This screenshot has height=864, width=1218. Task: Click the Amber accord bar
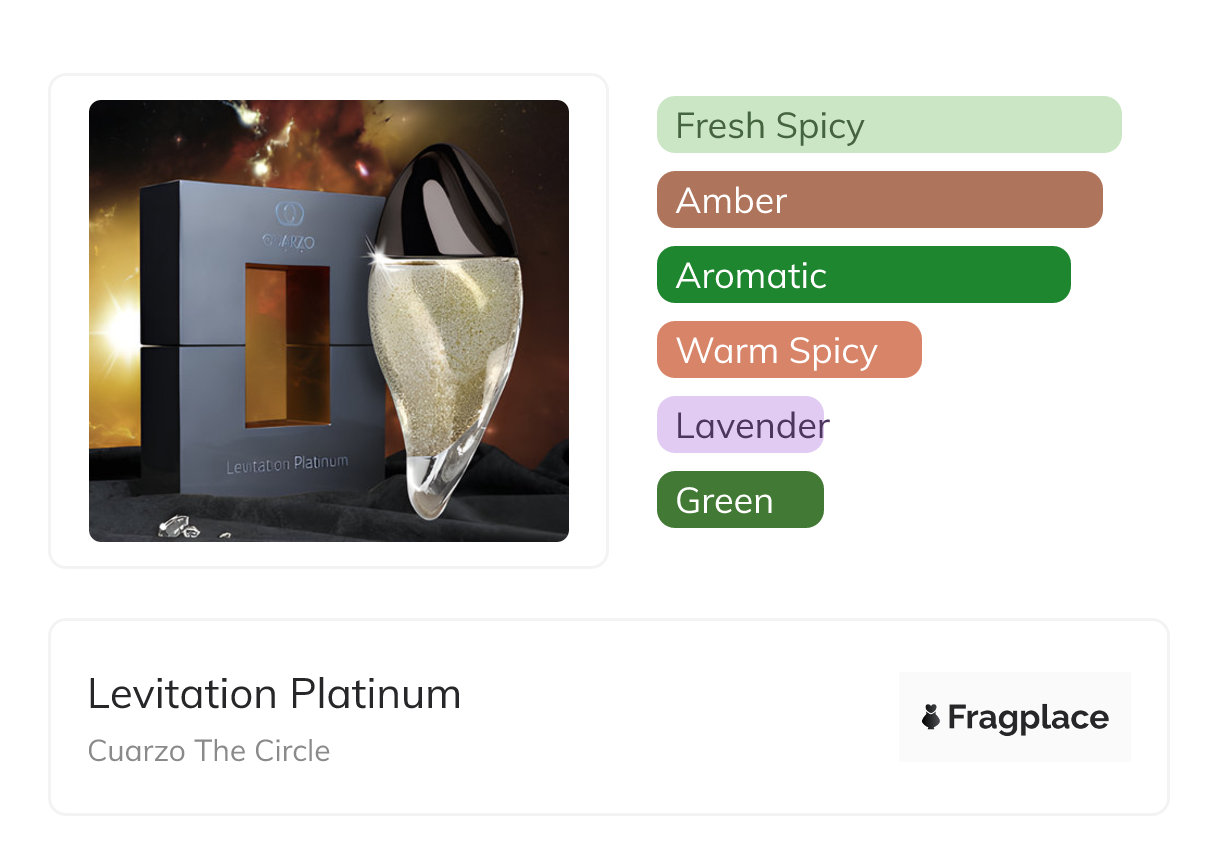(x=879, y=200)
